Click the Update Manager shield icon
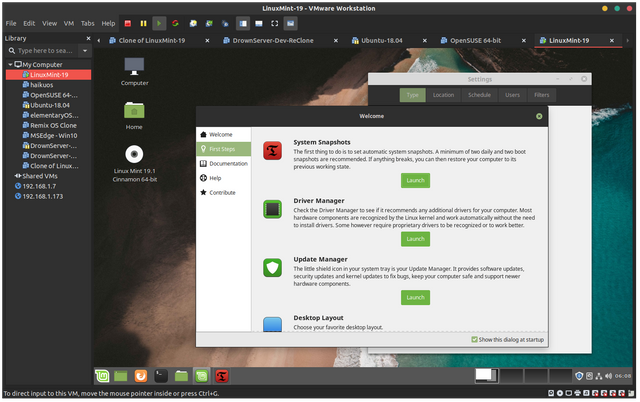Image resolution: width=640 pixels, height=402 pixels. pos(272,268)
